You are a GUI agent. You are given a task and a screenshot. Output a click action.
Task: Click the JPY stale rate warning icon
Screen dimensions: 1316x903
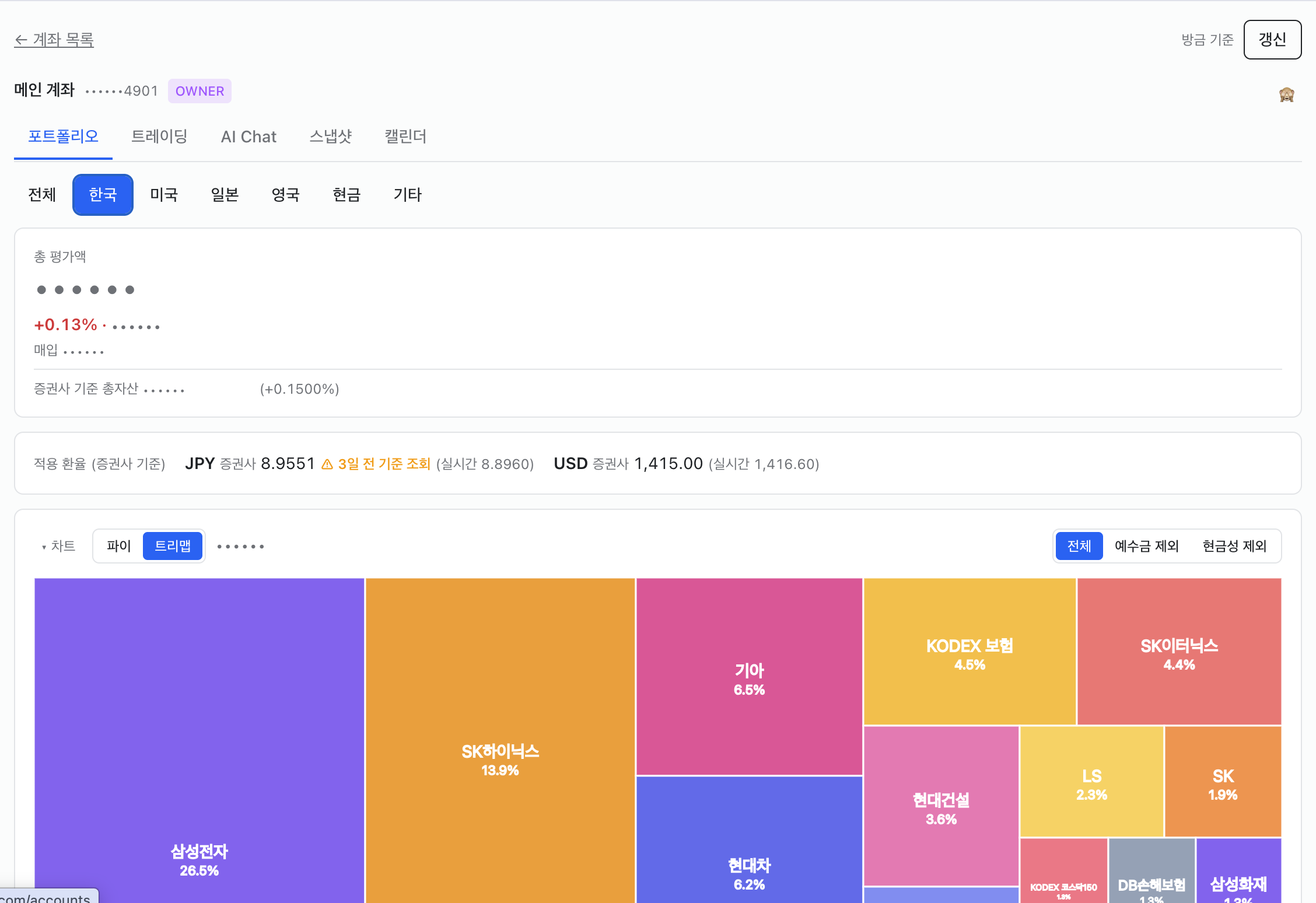pos(327,464)
